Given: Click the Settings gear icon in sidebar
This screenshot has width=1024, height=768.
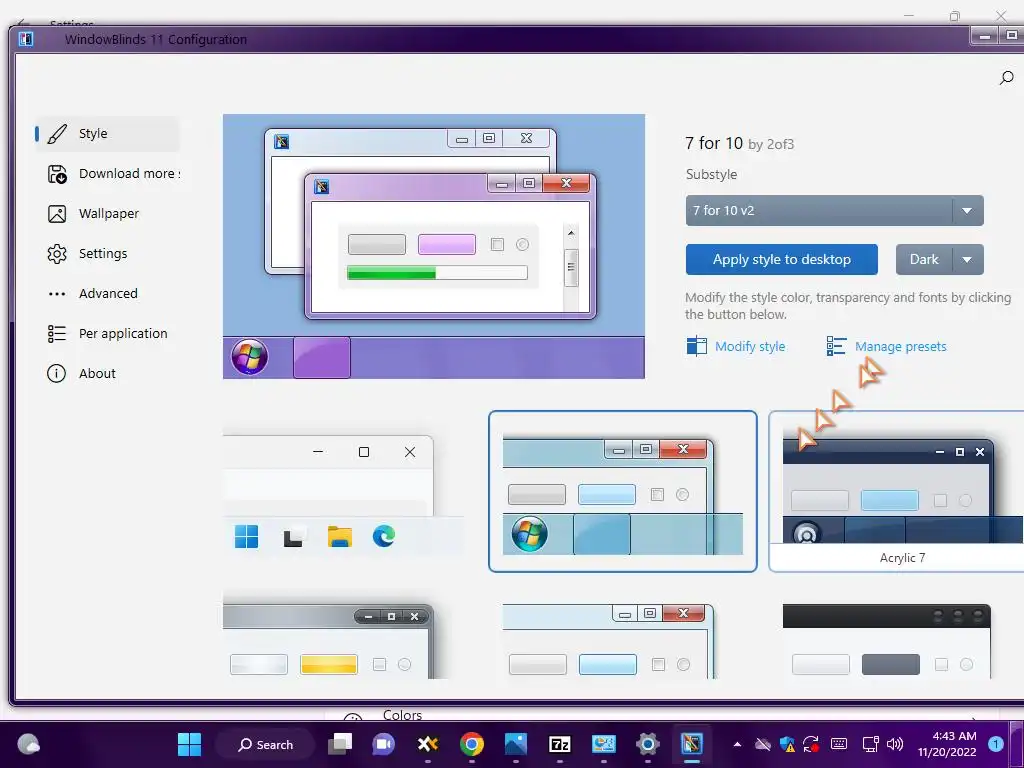Looking at the screenshot, I should [x=57, y=253].
